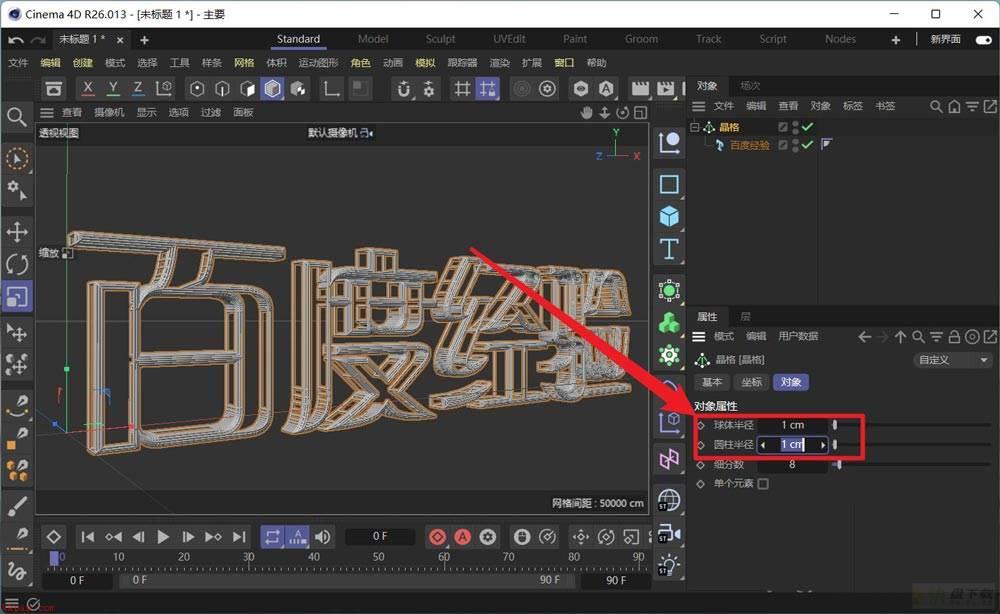The image size is (1000, 614).
Task: Toggle the sound speaker button in timeline
Action: click(323, 537)
